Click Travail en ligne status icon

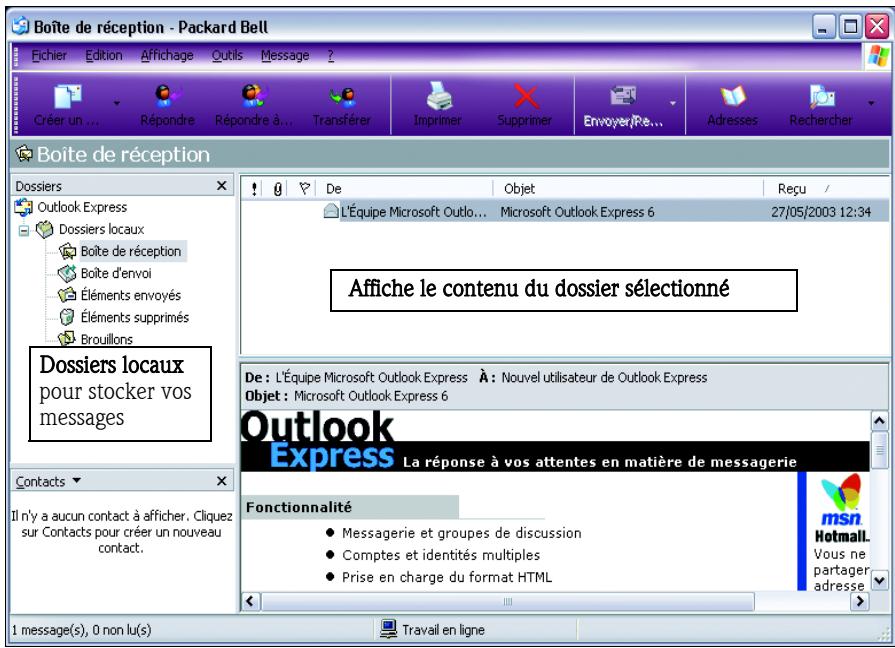389,629
